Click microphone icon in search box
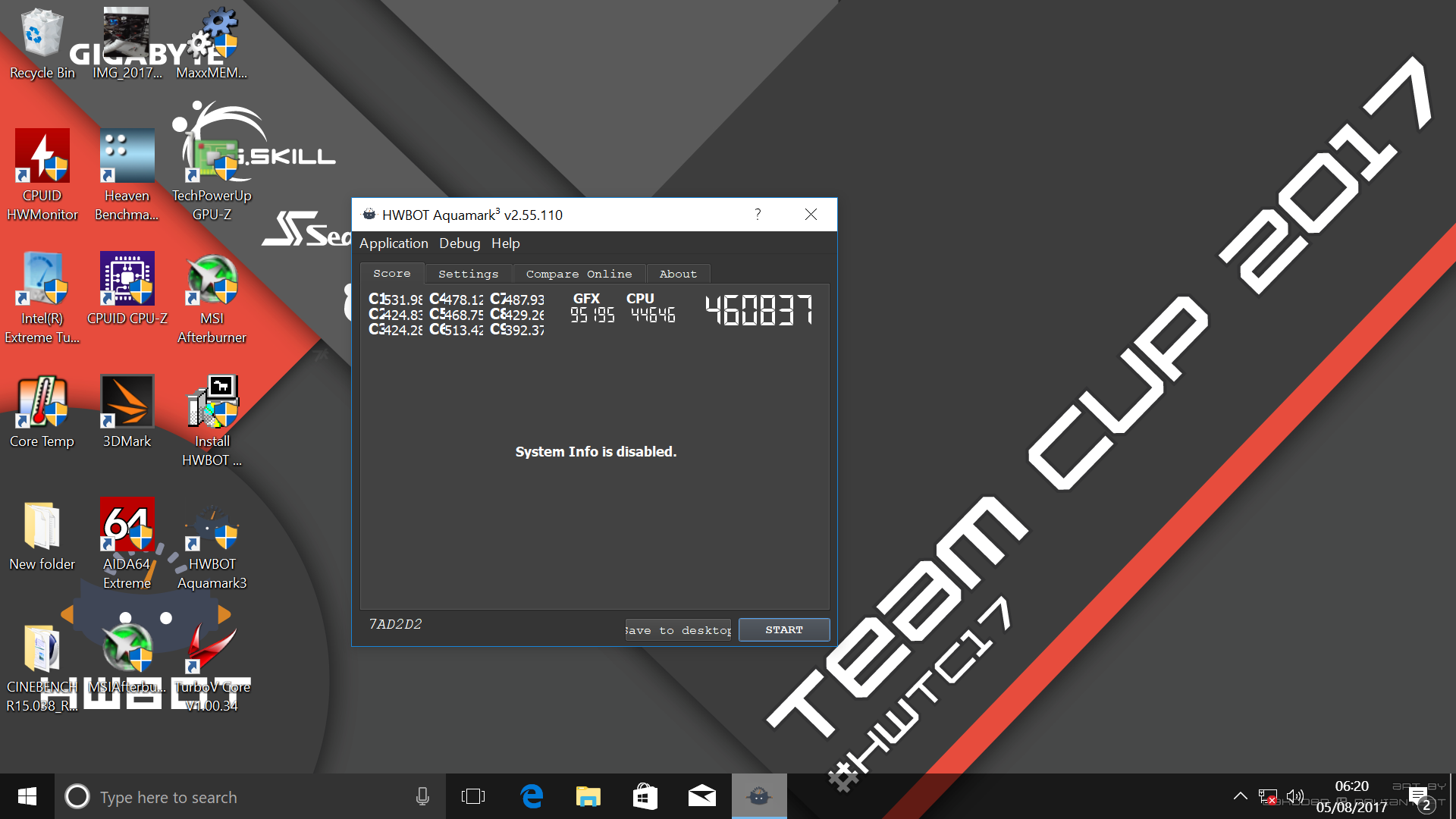 [422, 796]
